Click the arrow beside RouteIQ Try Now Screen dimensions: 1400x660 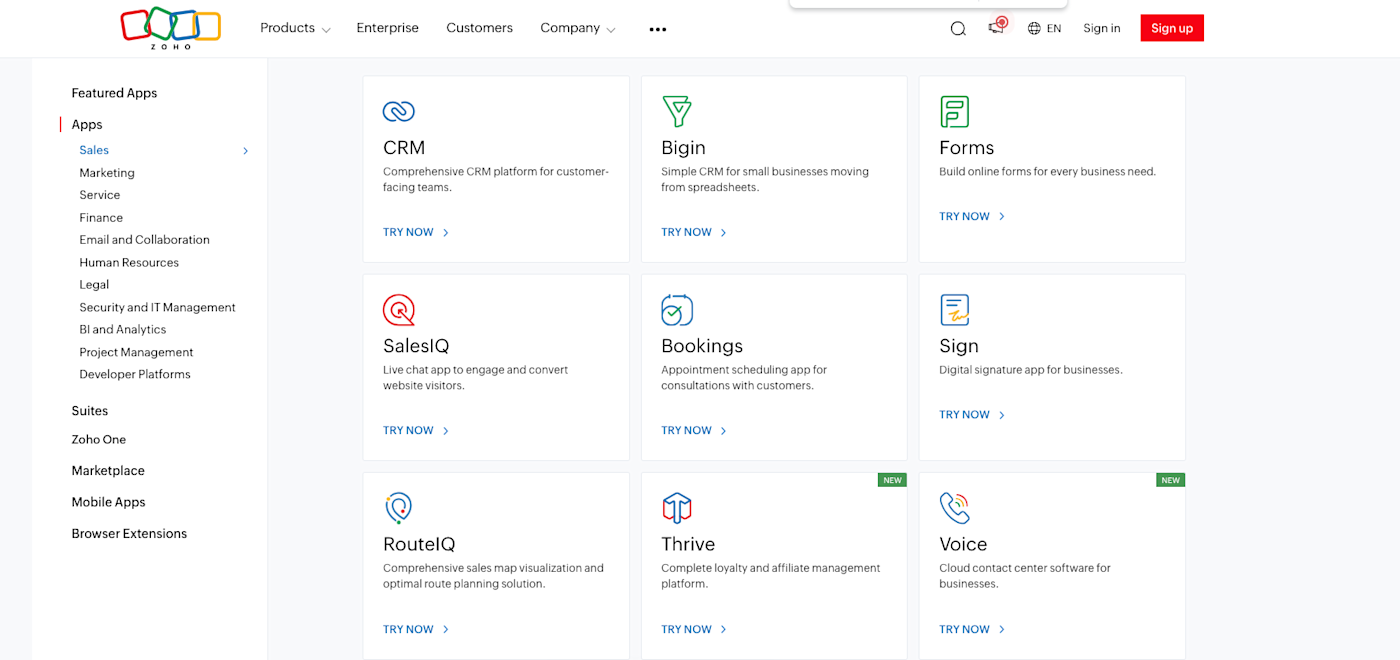tap(446, 629)
